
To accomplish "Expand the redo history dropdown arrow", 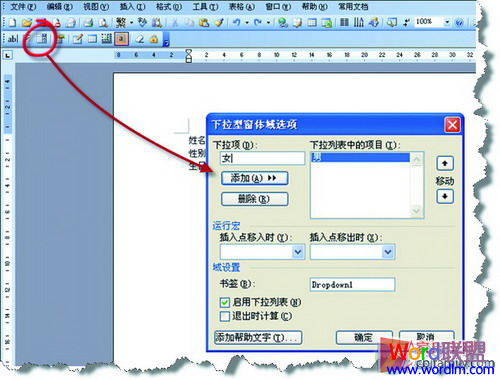I will 268,23.
